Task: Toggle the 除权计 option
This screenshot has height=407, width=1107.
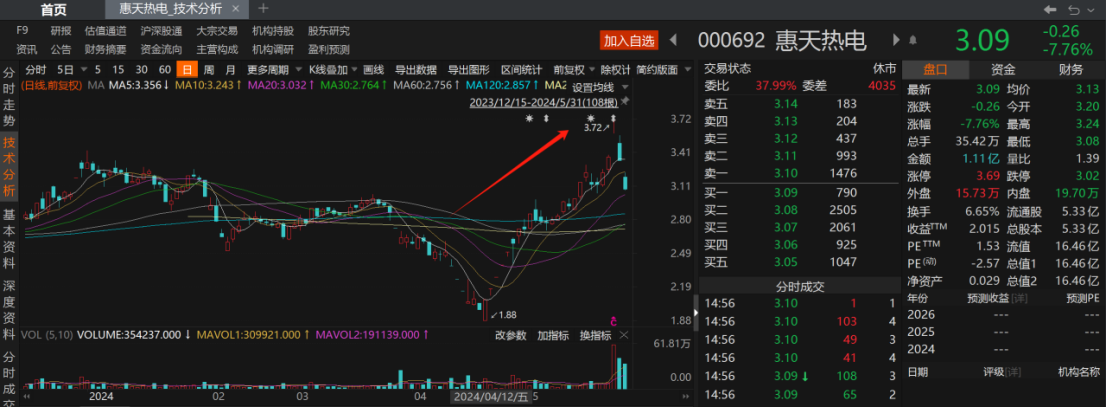Action: (615, 70)
